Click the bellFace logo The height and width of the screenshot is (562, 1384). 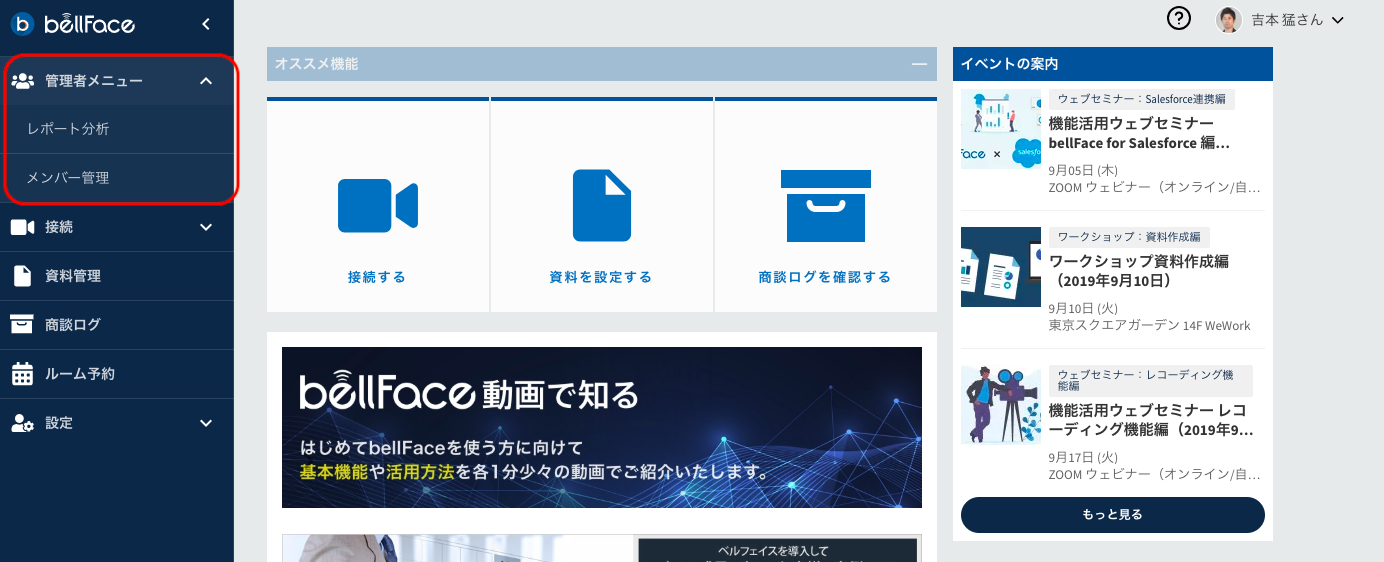click(x=73, y=23)
